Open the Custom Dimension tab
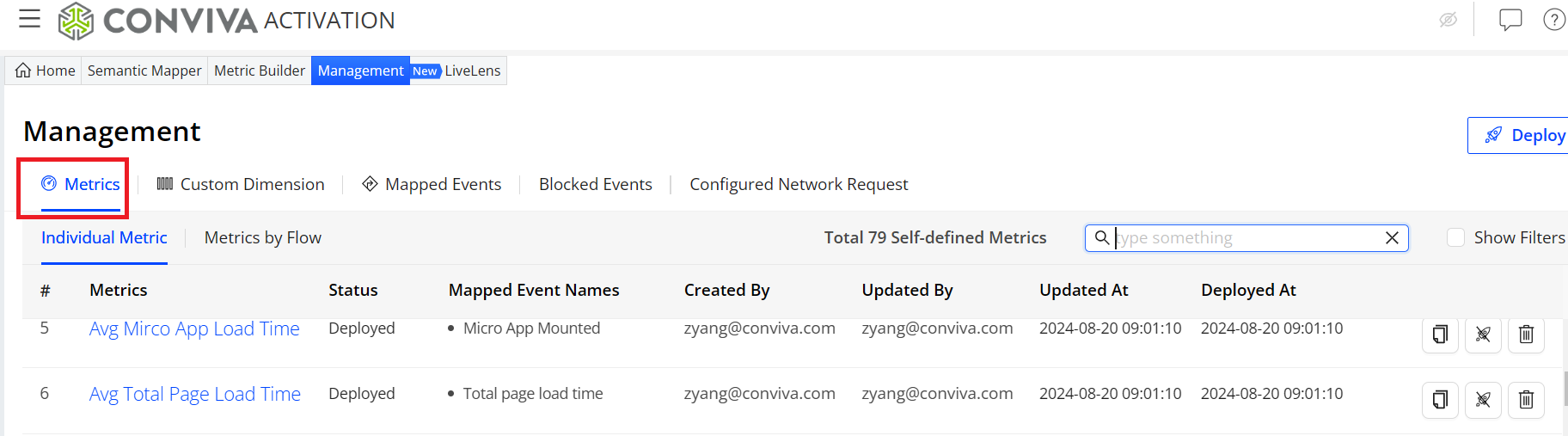The height and width of the screenshot is (436, 1568). tap(241, 184)
